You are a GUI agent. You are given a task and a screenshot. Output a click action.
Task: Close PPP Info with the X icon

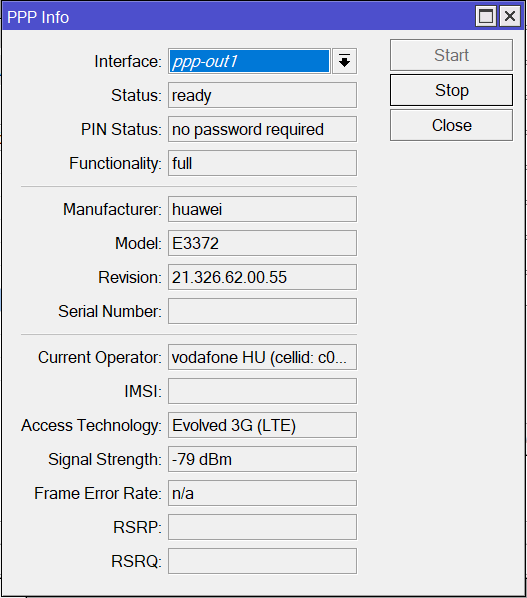click(x=510, y=16)
